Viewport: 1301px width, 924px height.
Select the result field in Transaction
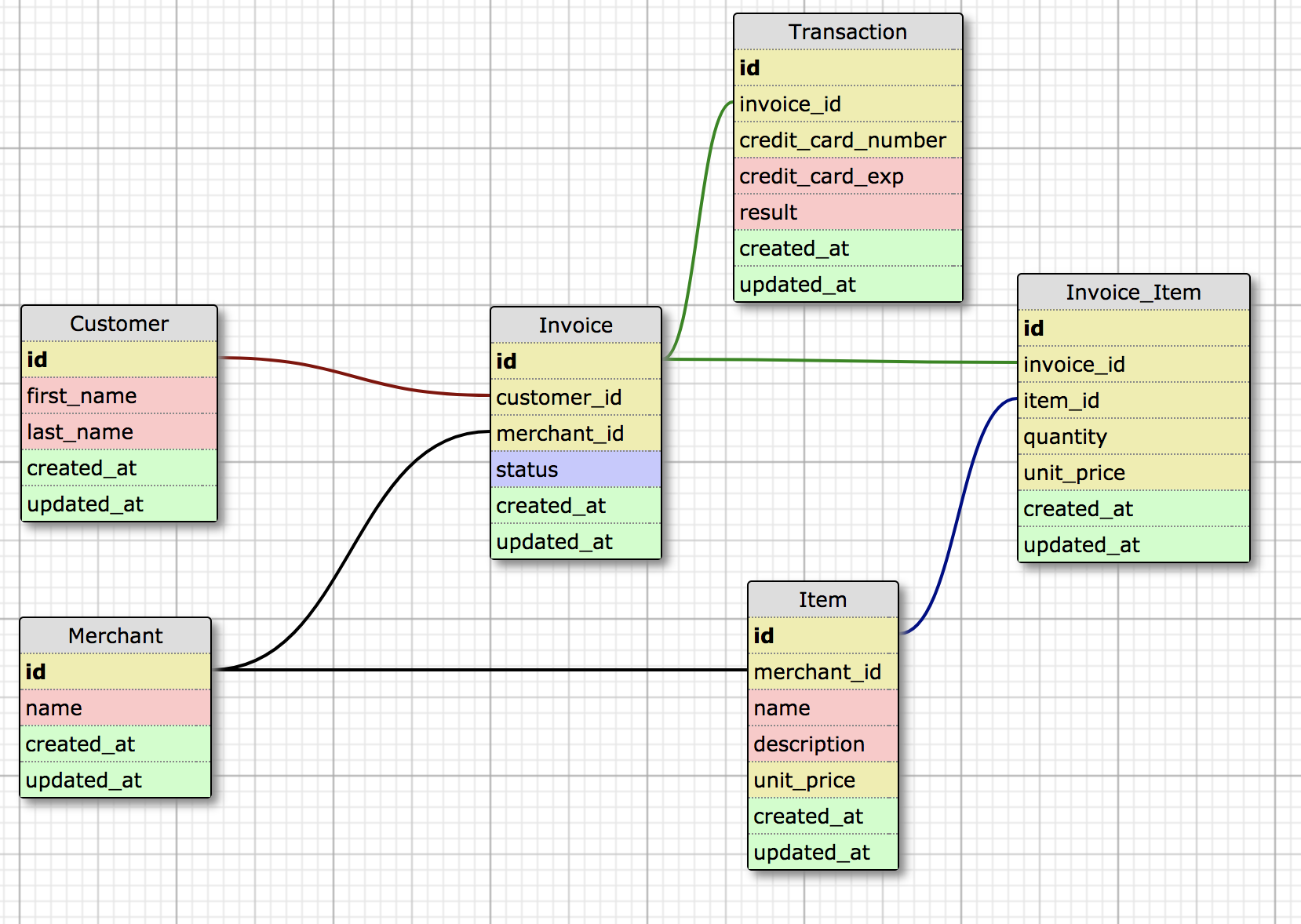[847, 213]
